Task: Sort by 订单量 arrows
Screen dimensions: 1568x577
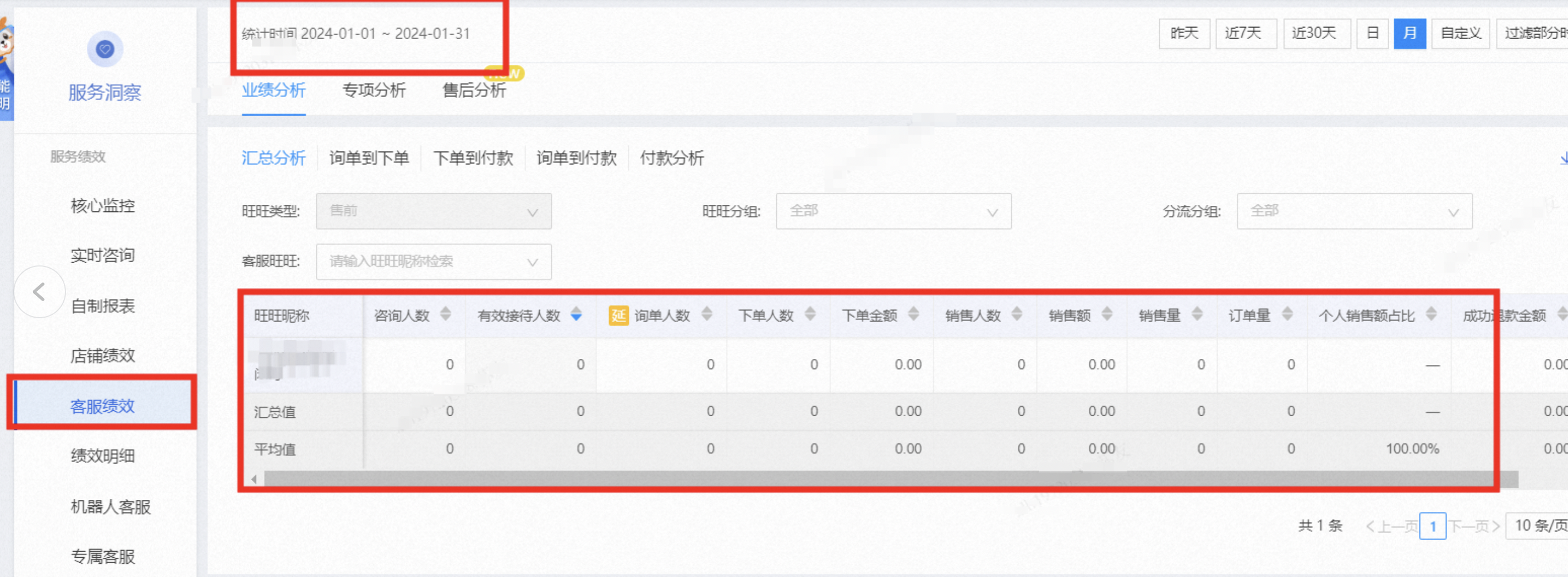Action: point(1287,314)
